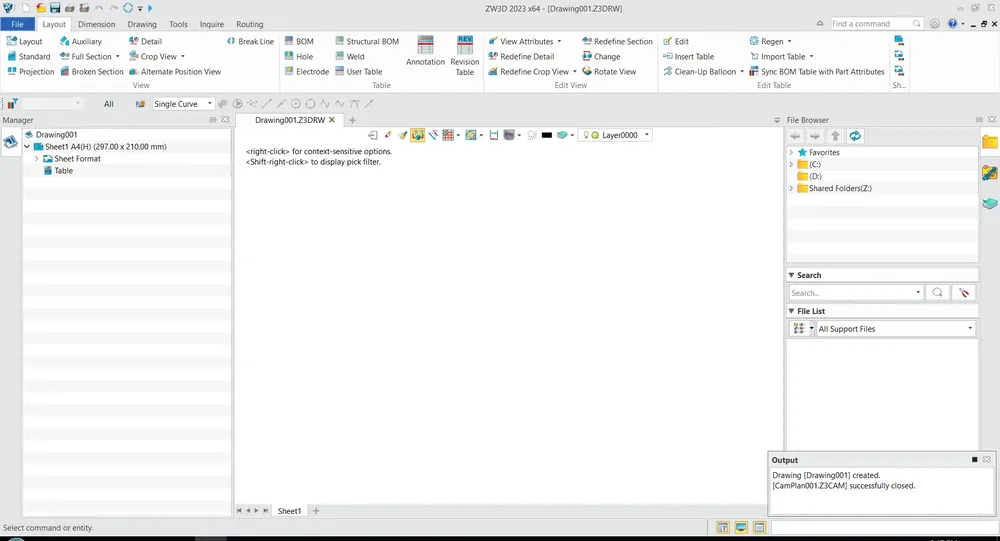The height and width of the screenshot is (541, 1000).
Task: Open the View Attributes dropdown arrow
Action: click(559, 41)
